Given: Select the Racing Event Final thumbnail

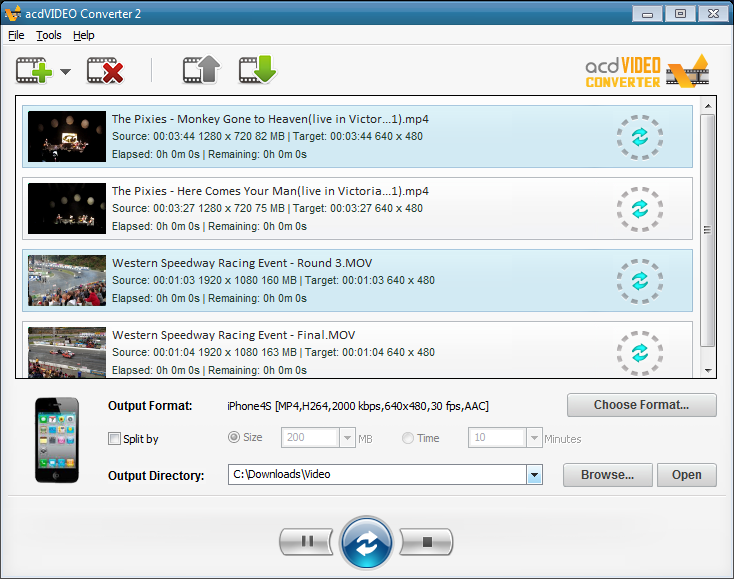Looking at the screenshot, I should (67, 352).
